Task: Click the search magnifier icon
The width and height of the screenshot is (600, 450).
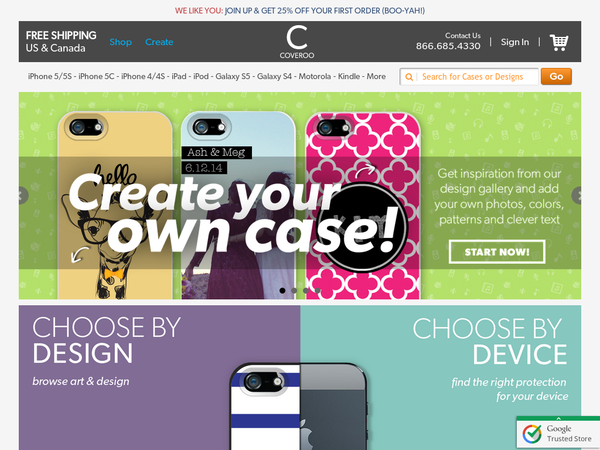Action: pos(409,77)
